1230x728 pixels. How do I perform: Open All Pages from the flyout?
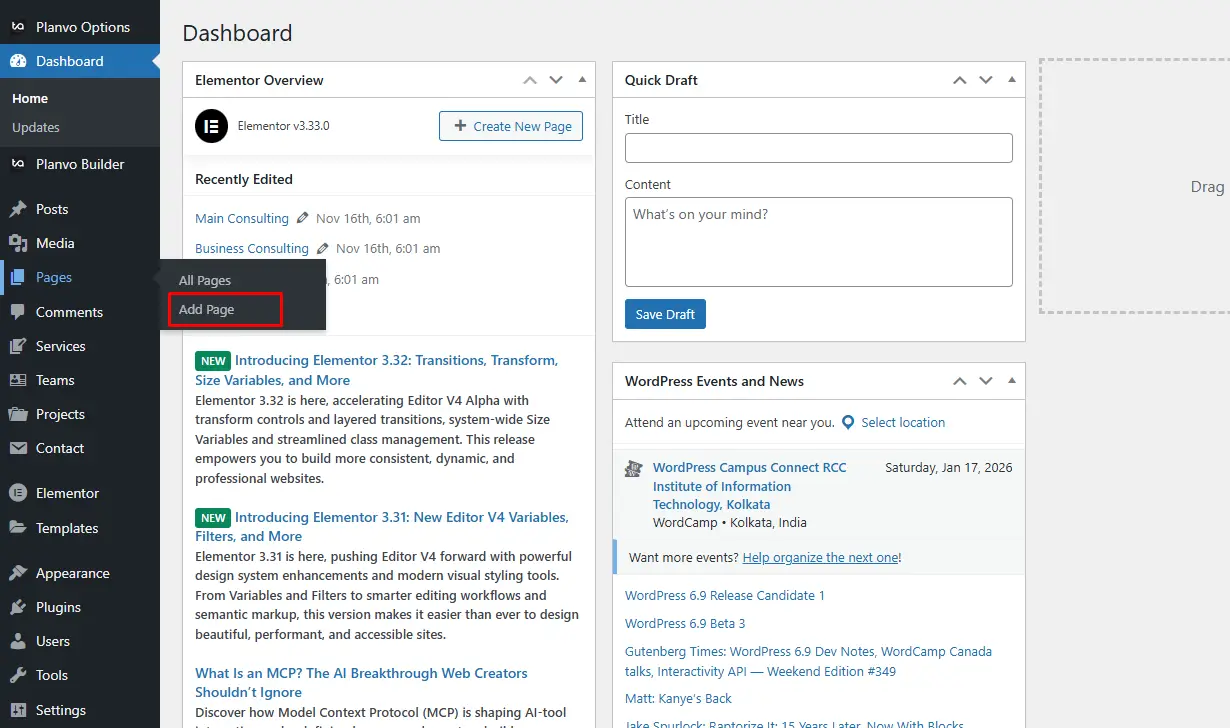(205, 280)
